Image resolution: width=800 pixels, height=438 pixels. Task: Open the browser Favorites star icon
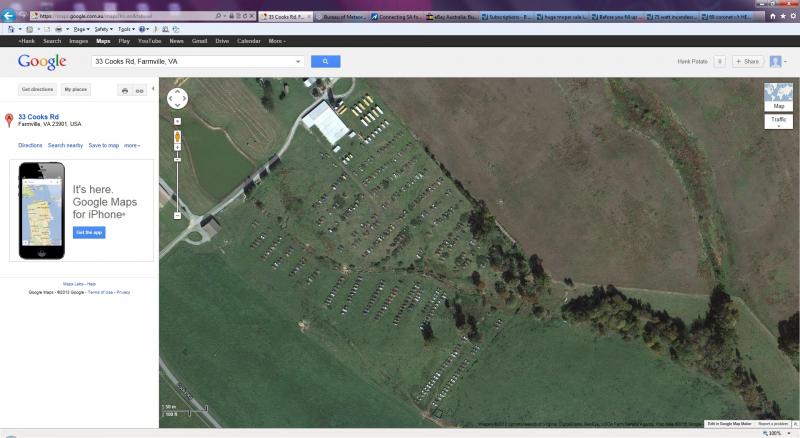pyautogui.click(x=783, y=16)
